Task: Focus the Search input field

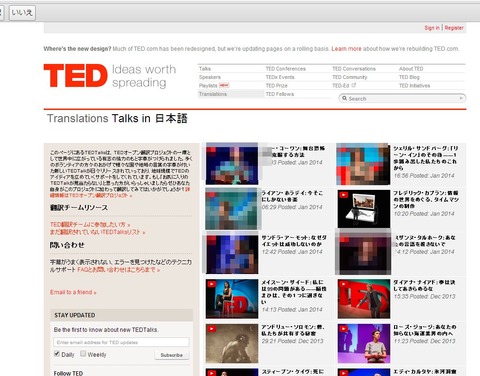Action: click(402, 98)
